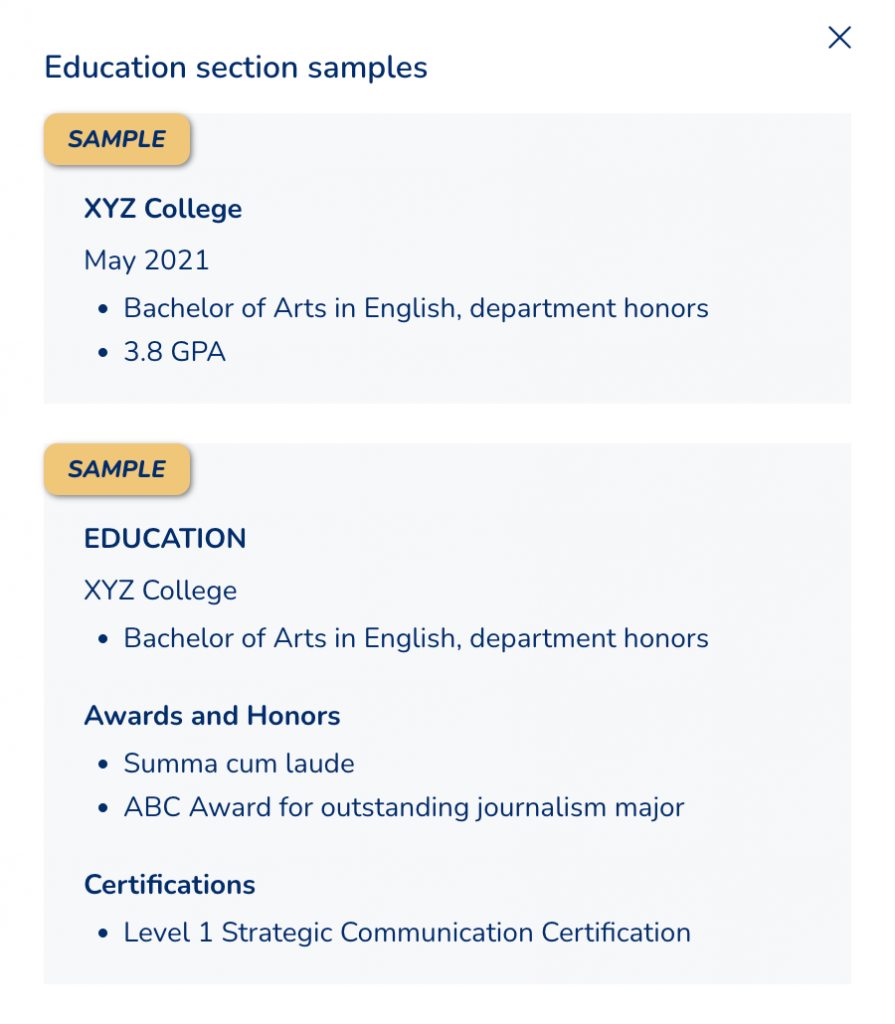Select the 'Summa cum laude' item
Image resolution: width=895 pixels, height=1024 pixels.
tap(239, 764)
